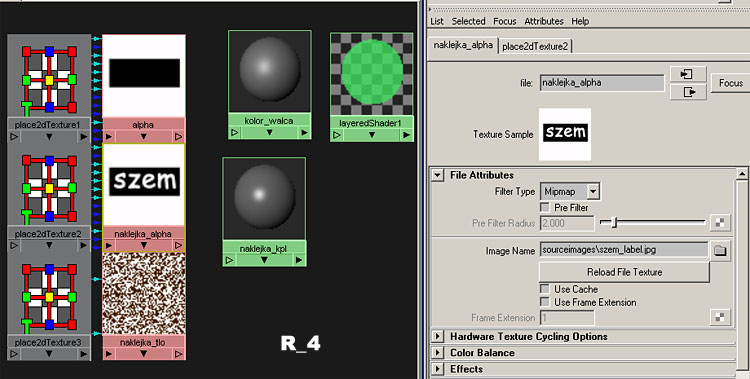The image size is (750, 379).
Task: Collapse the File Attributes section
Action: [437, 175]
